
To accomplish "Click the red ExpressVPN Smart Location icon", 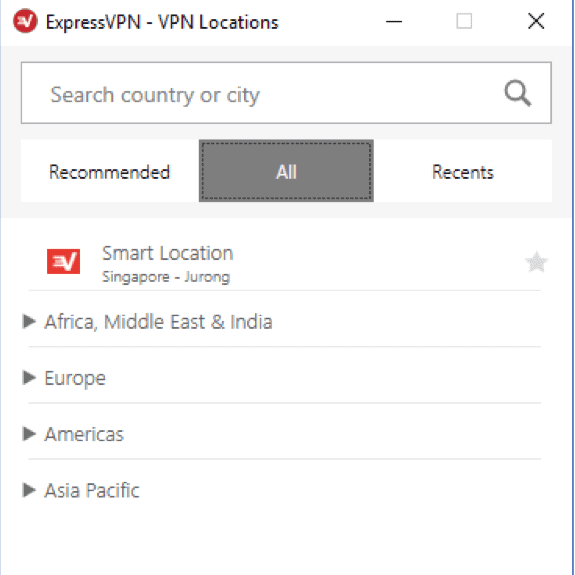I will point(63,261).
